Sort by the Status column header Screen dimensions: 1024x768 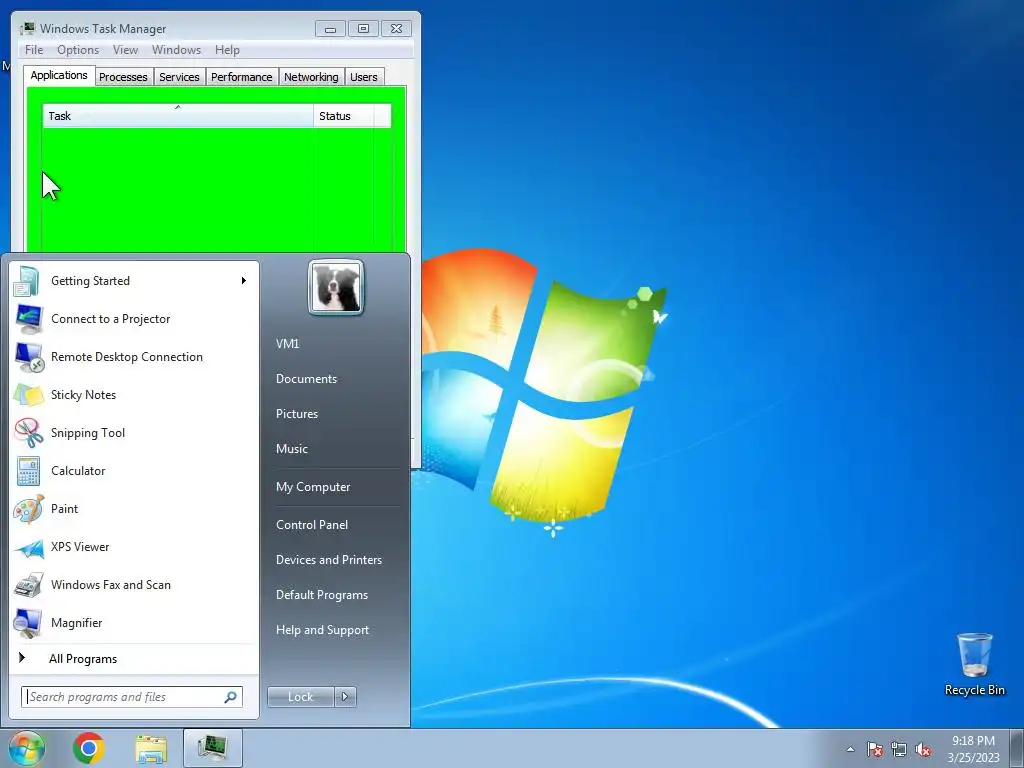(344, 116)
